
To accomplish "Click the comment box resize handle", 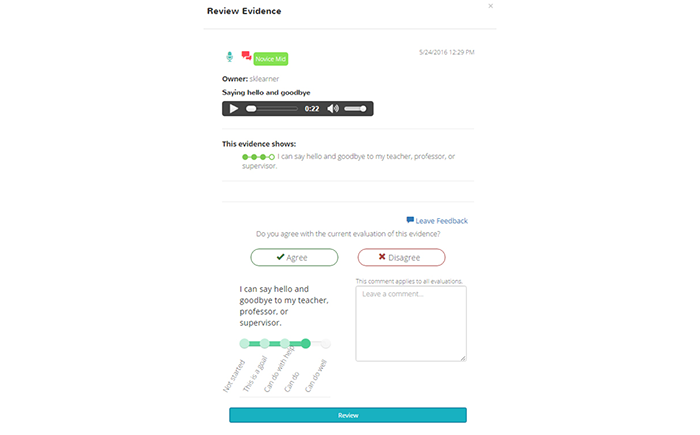I will click(x=463, y=358).
